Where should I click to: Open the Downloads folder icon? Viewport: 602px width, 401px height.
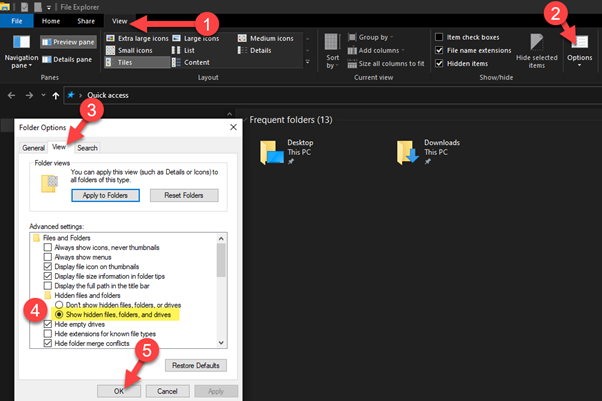406,152
